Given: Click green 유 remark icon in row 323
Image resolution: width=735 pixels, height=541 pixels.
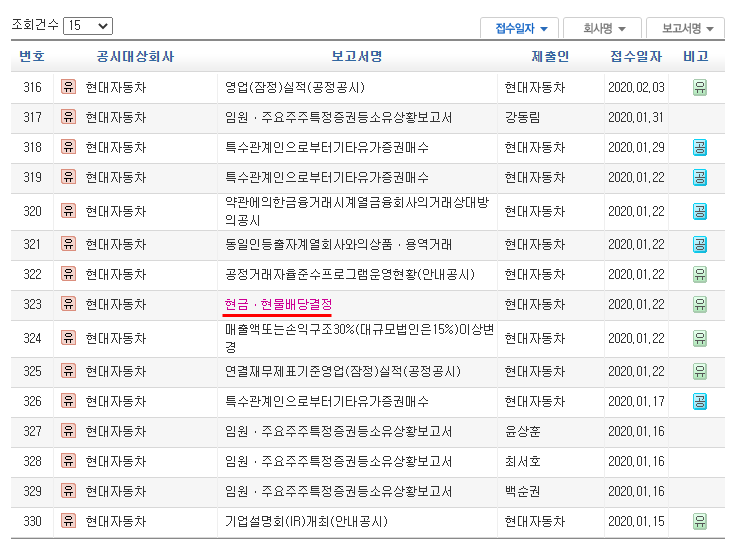Looking at the screenshot, I should click(700, 305).
